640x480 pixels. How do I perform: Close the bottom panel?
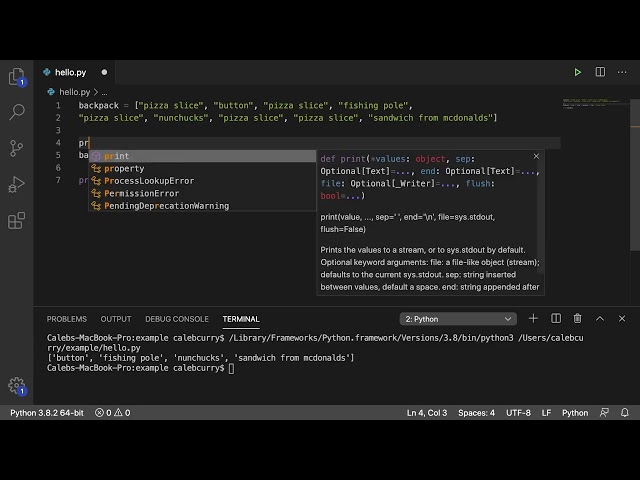point(622,318)
